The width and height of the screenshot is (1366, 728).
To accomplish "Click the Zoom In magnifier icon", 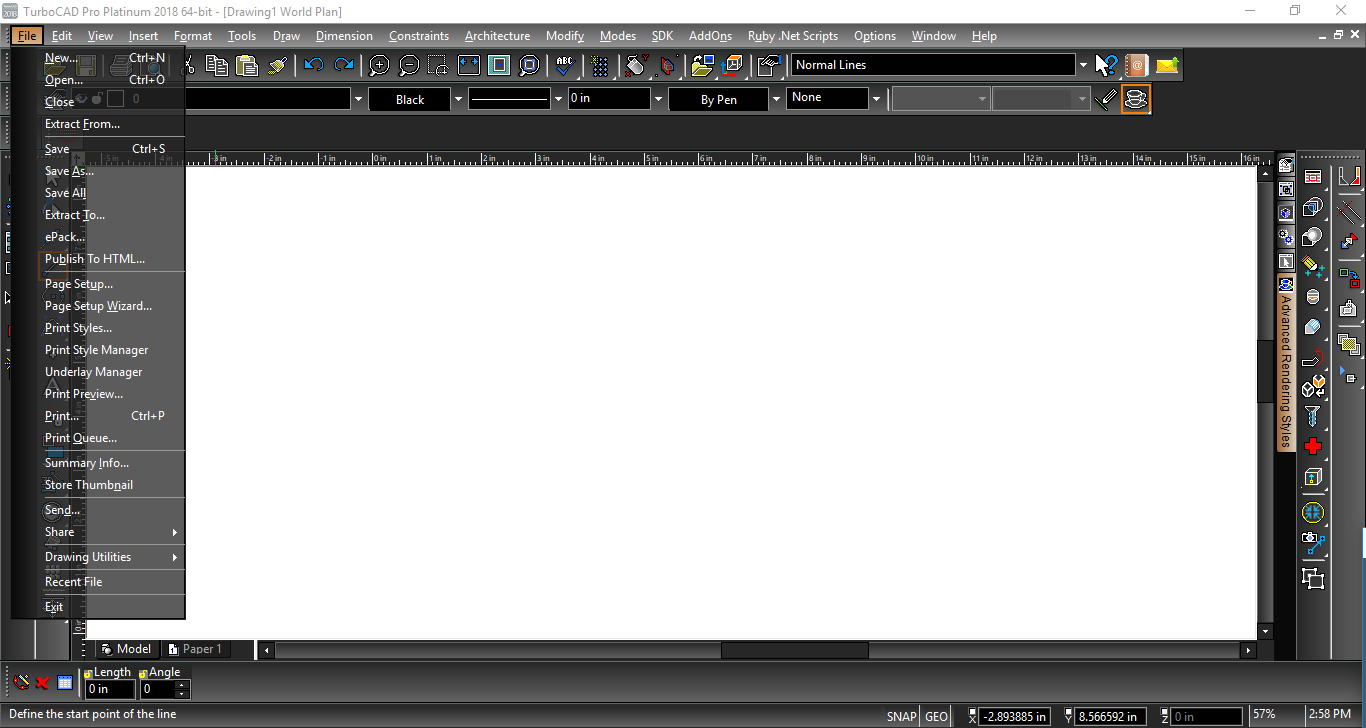I will coord(379,65).
